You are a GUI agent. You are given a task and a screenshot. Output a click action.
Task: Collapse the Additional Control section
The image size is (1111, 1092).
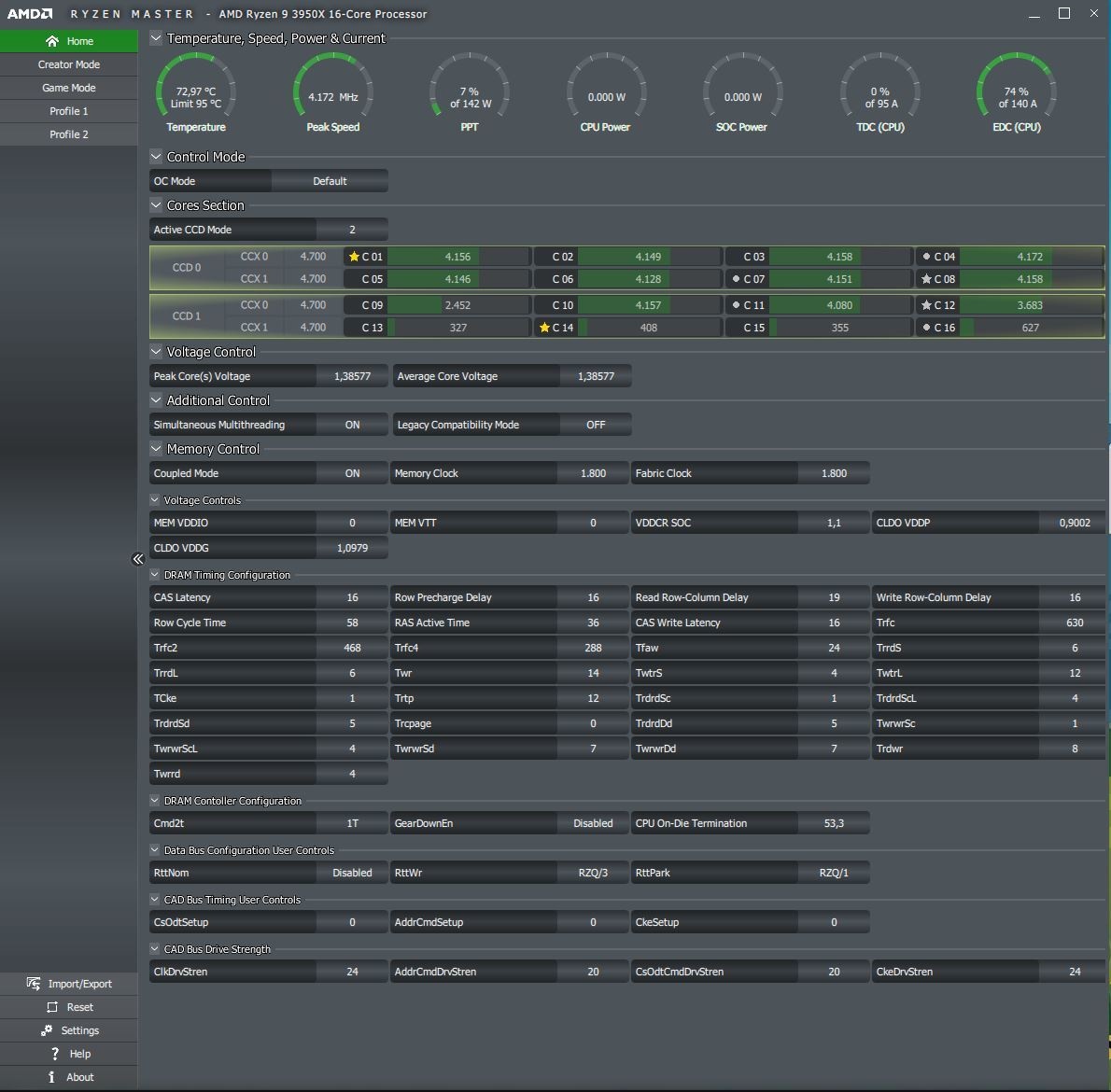coord(156,399)
